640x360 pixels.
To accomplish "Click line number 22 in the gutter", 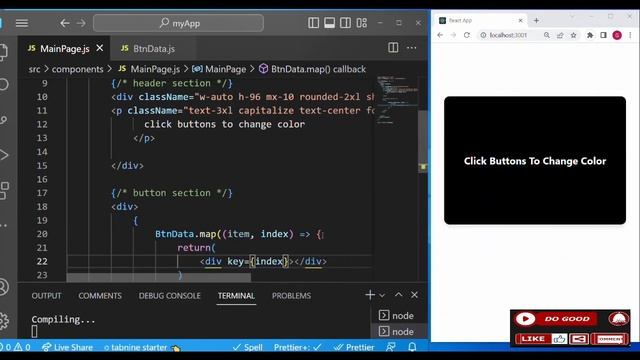I will pos(42,261).
